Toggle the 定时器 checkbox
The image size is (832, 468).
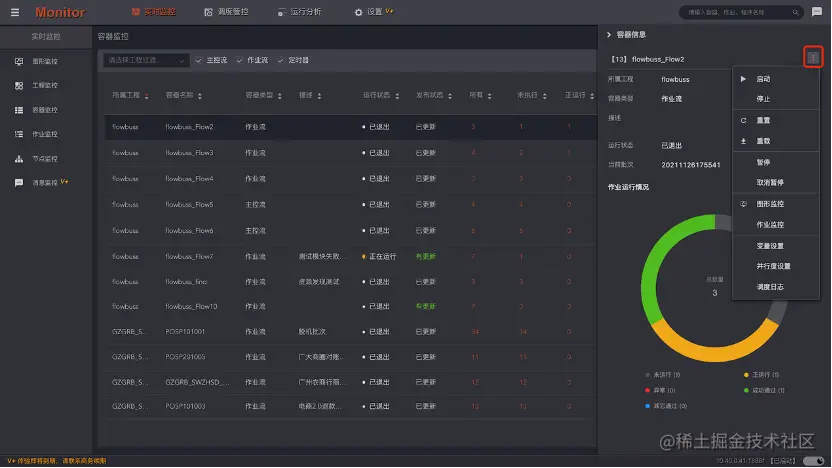coord(280,60)
